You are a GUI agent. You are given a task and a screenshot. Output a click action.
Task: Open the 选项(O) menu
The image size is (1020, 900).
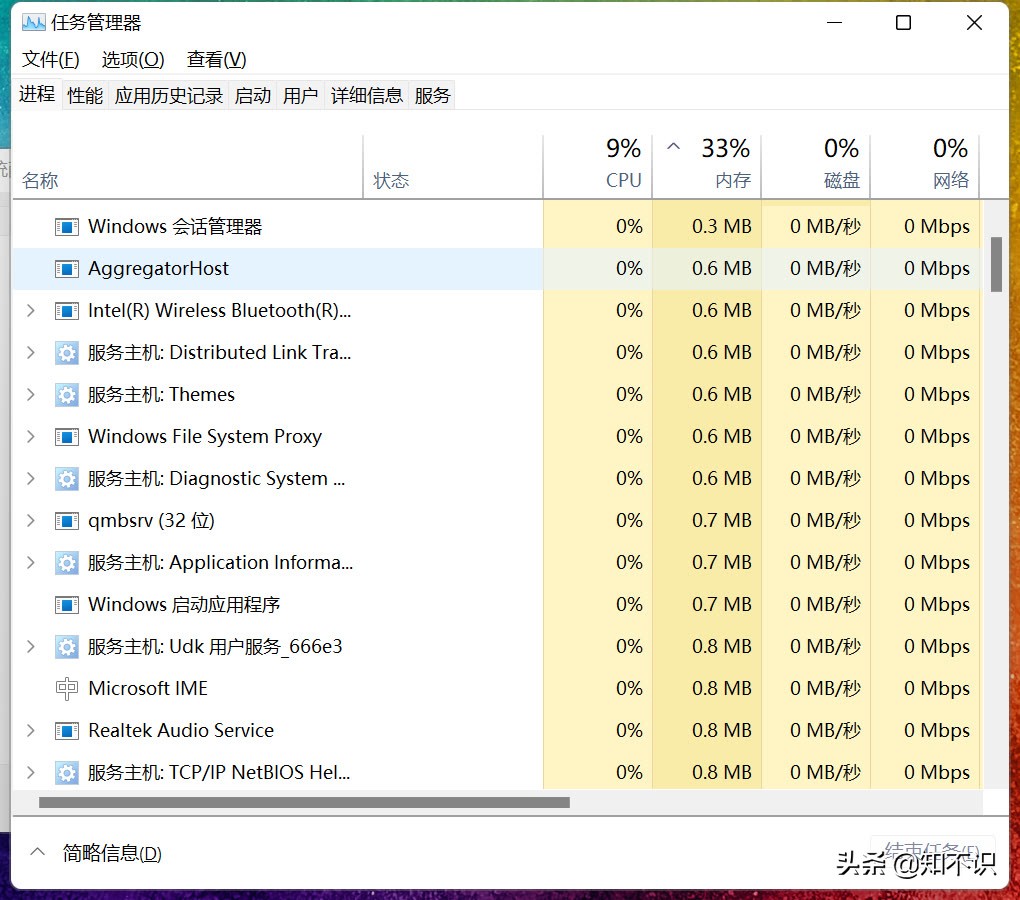(x=132, y=59)
